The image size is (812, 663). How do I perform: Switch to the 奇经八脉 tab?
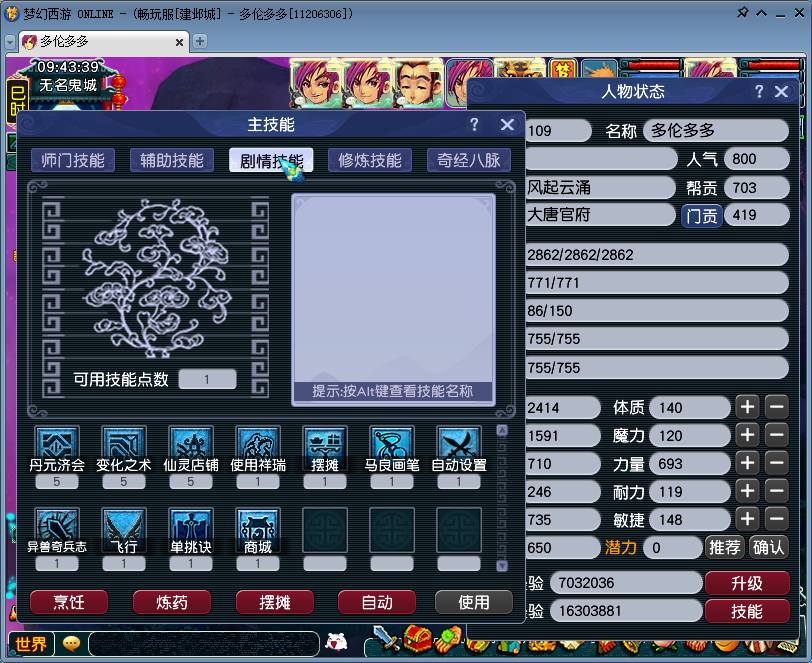click(469, 161)
